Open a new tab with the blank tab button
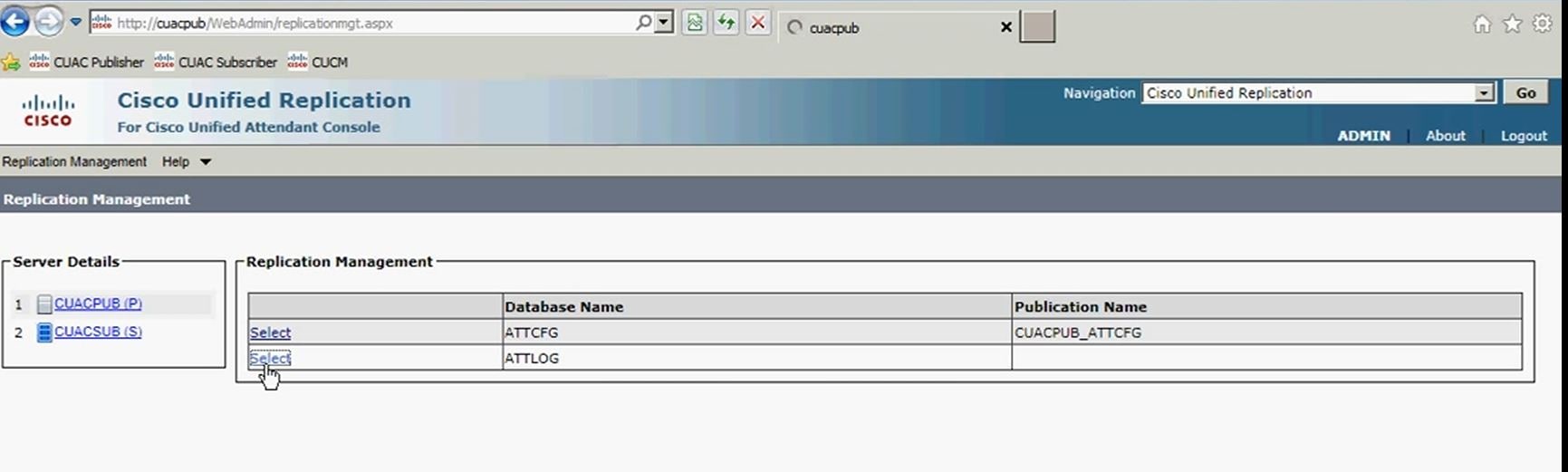 tap(1037, 27)
